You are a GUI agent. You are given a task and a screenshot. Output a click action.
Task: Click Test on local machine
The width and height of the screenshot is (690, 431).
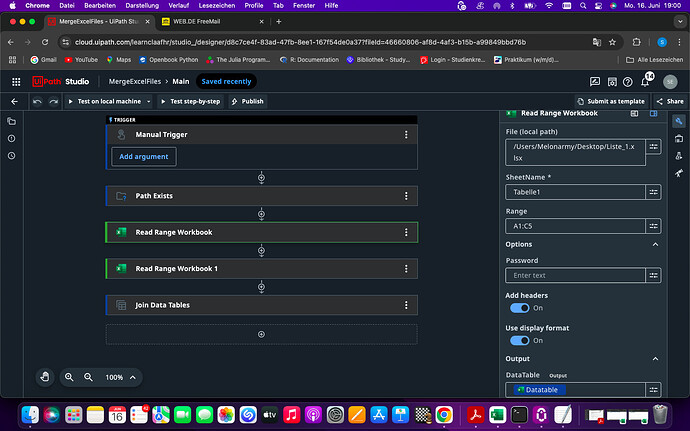point(105,101)
